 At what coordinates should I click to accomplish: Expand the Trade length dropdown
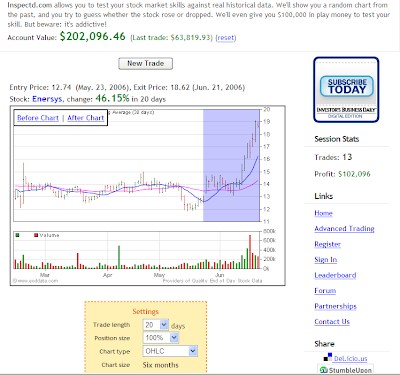tap(156, 325)
